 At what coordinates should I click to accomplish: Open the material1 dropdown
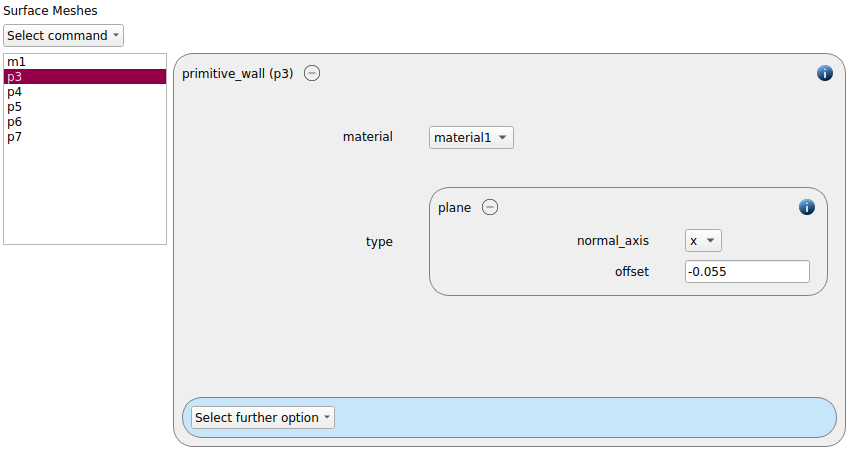click(471, 138)
